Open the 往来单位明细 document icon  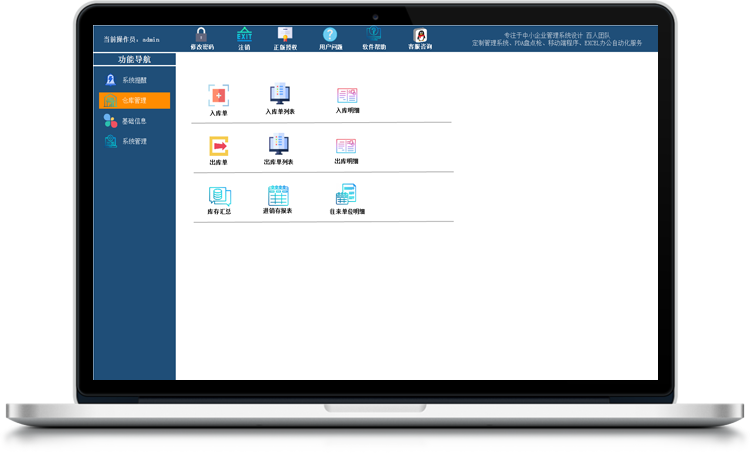pos(346,194)
